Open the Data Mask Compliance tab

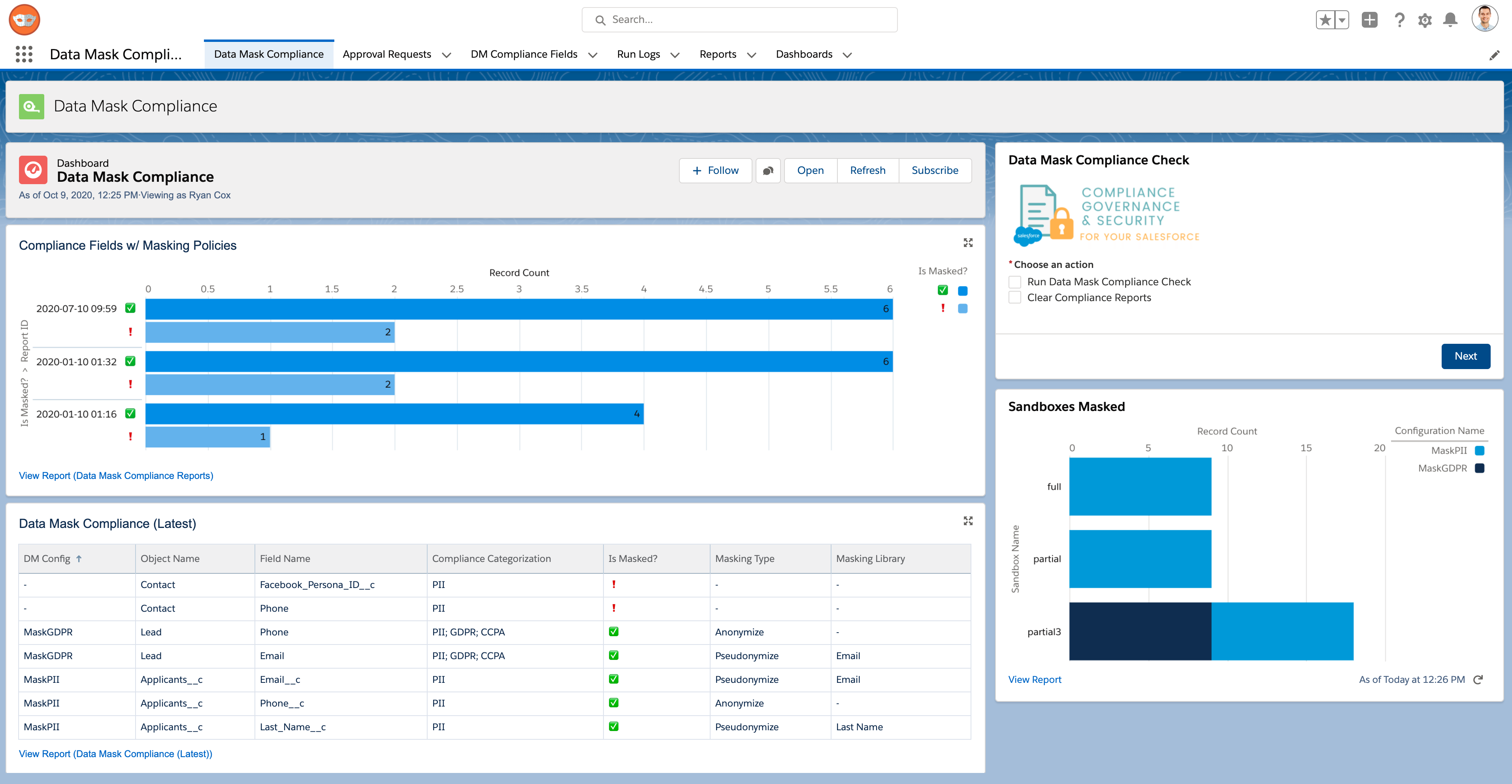click(x=268, y=54)
